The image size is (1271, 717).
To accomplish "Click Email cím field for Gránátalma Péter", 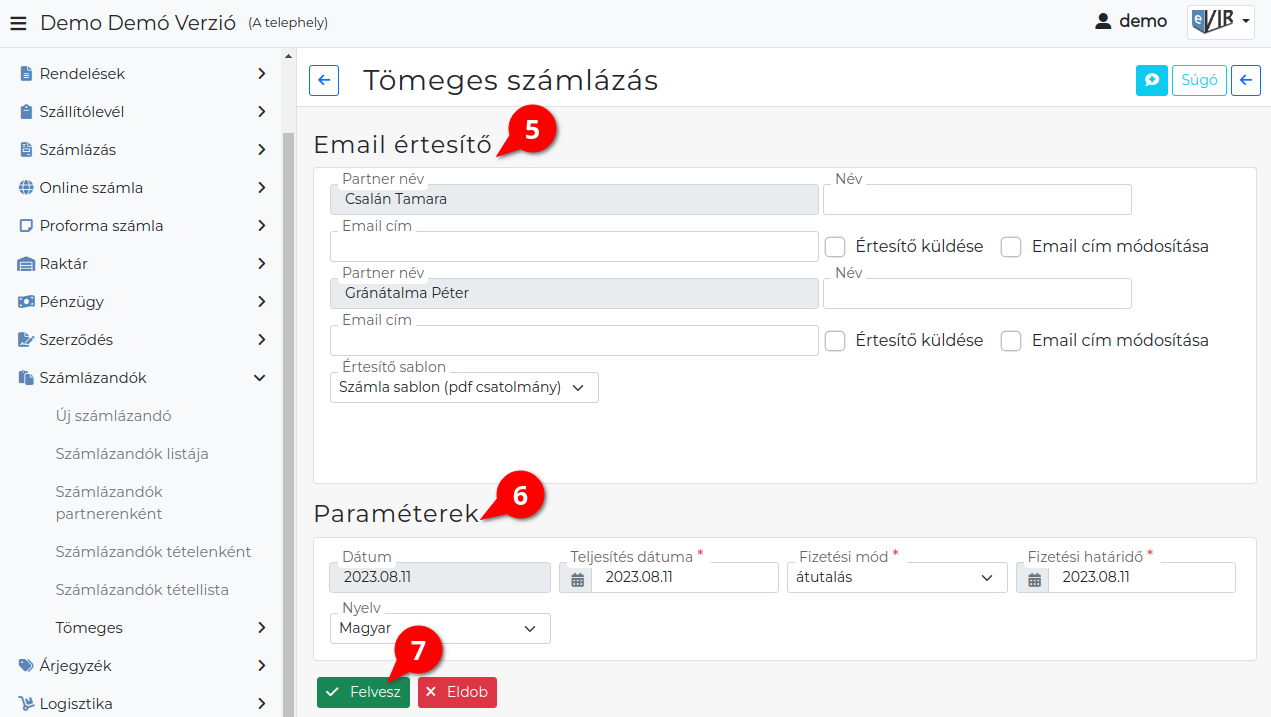I will [574, 341].
